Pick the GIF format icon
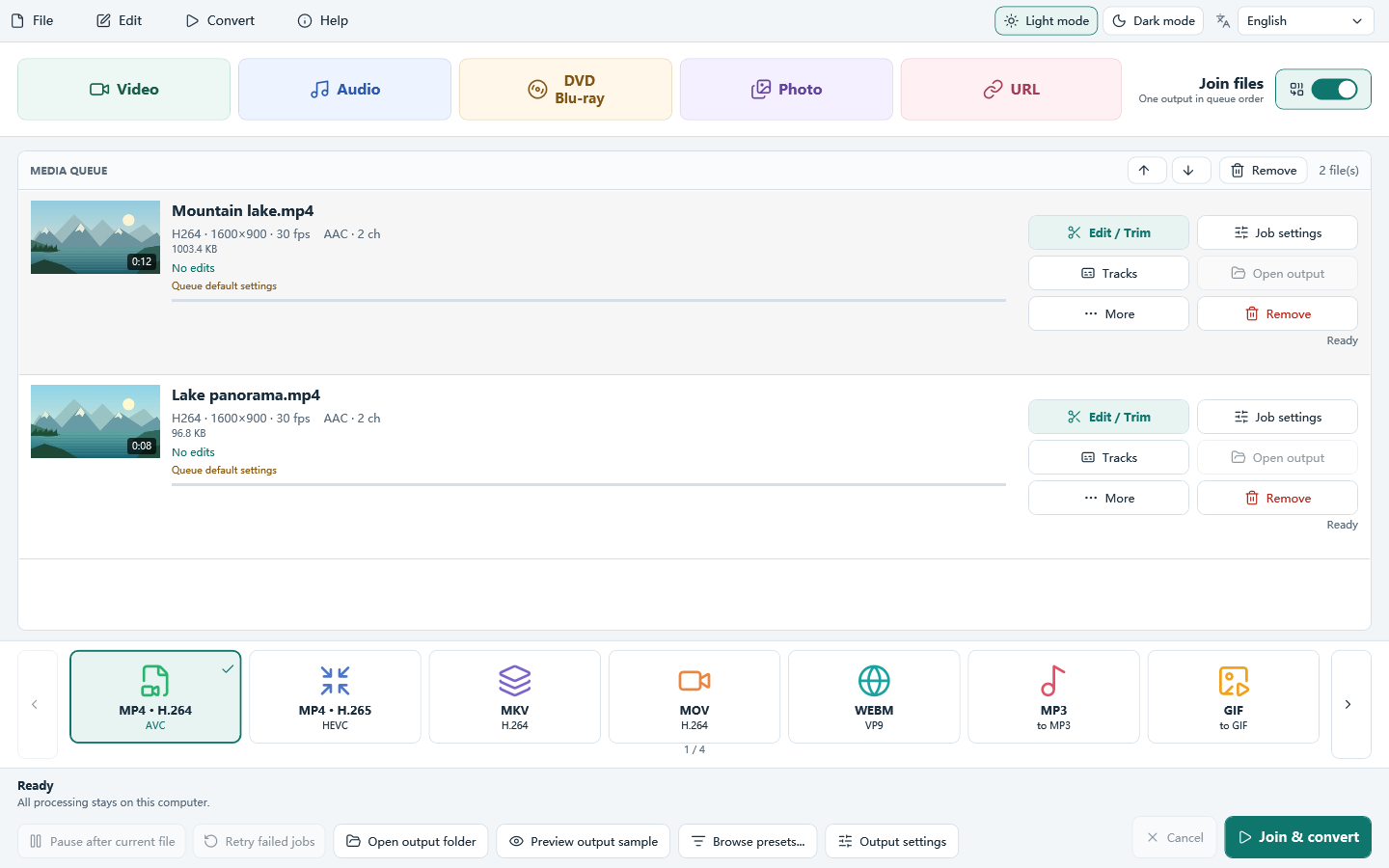 point(1234,681)
